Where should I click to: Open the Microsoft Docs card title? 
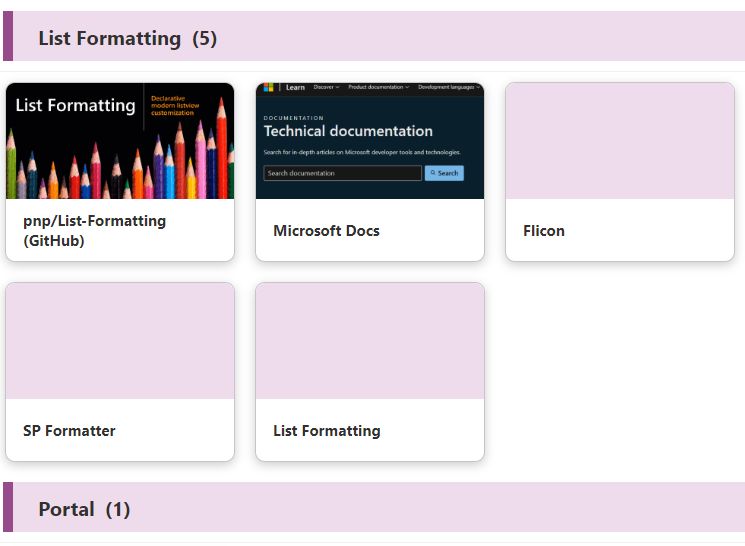[326, 230]
